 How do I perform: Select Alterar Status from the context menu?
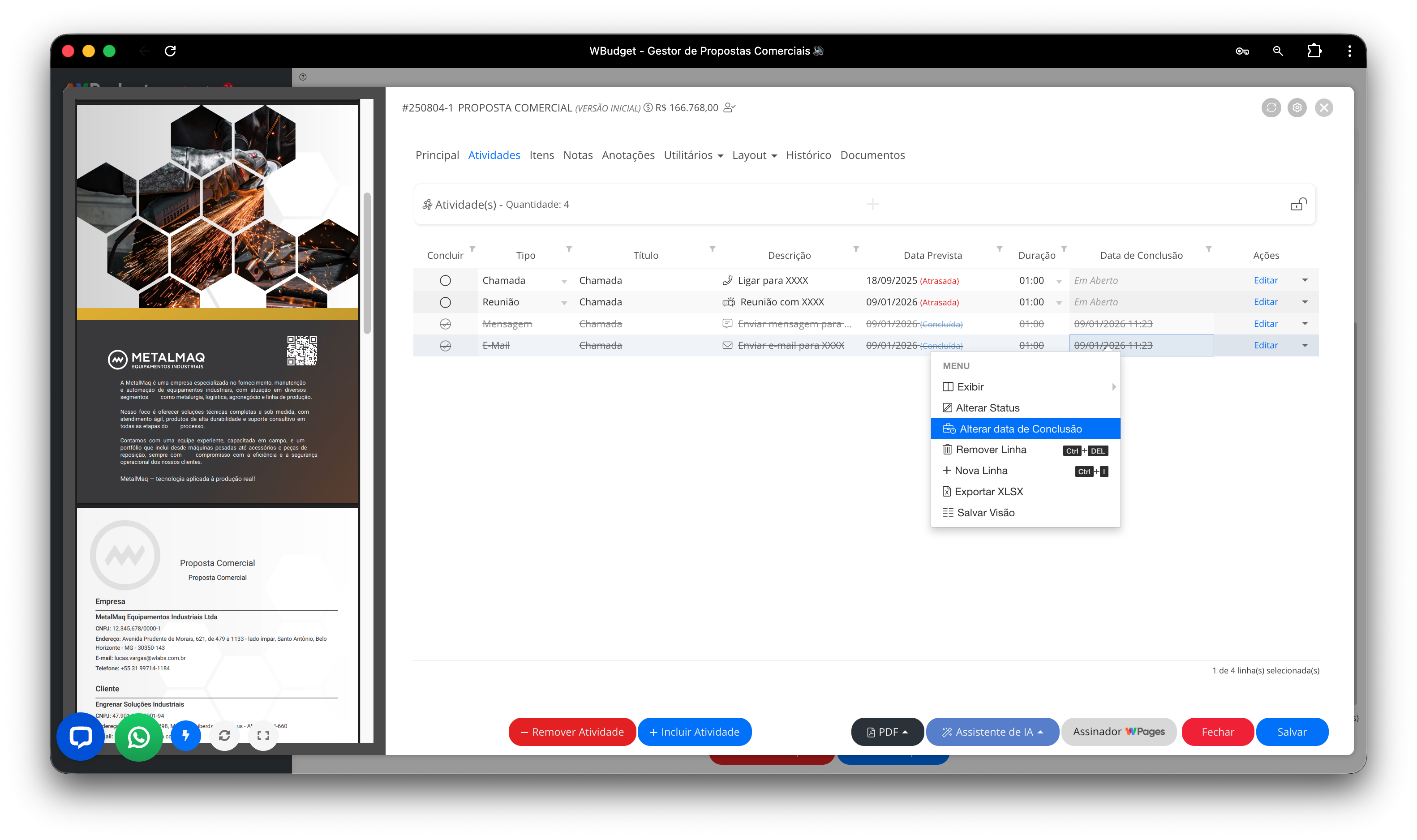tap(988, 408)
